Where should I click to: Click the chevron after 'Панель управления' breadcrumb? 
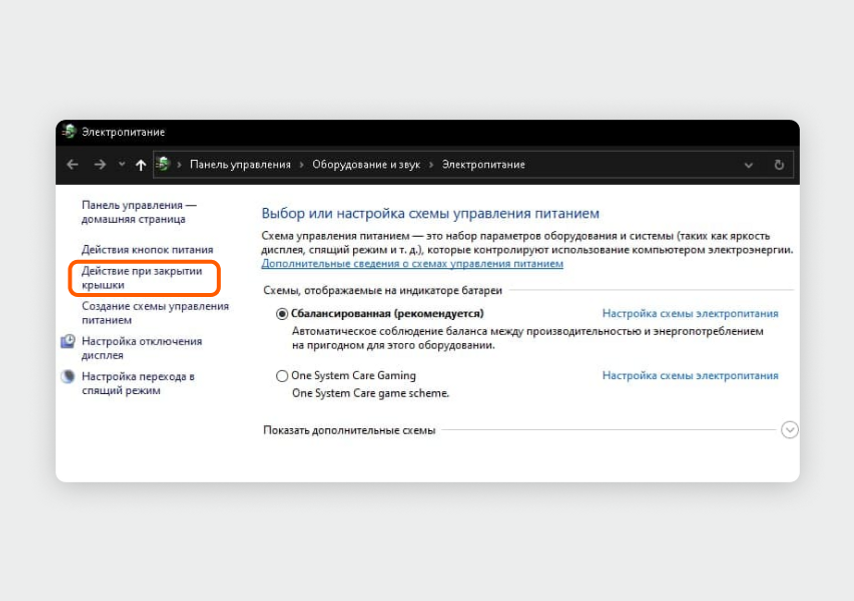coord(302,165)
